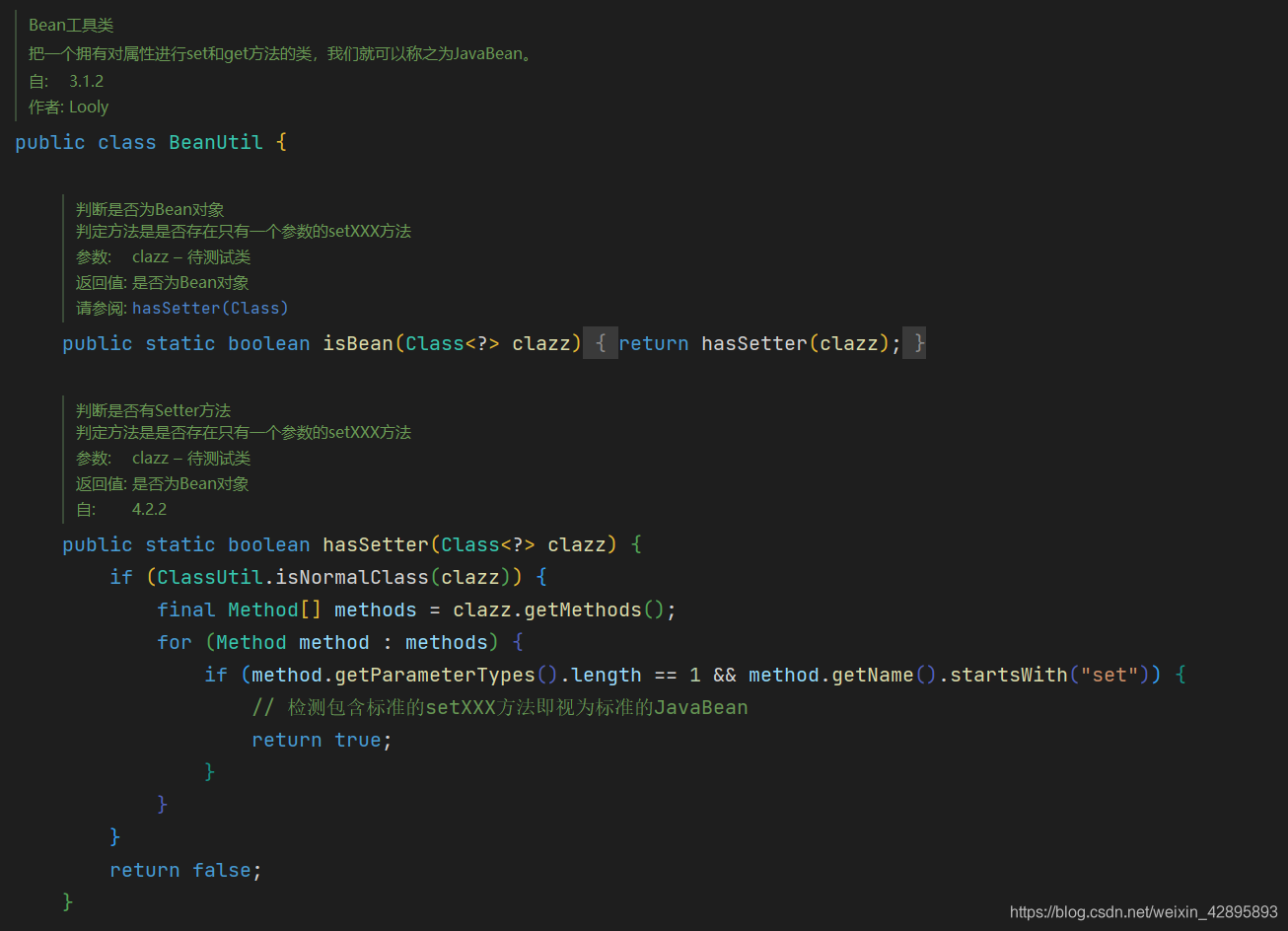Click the method name 'isBean'

click(x=358, y=343)
